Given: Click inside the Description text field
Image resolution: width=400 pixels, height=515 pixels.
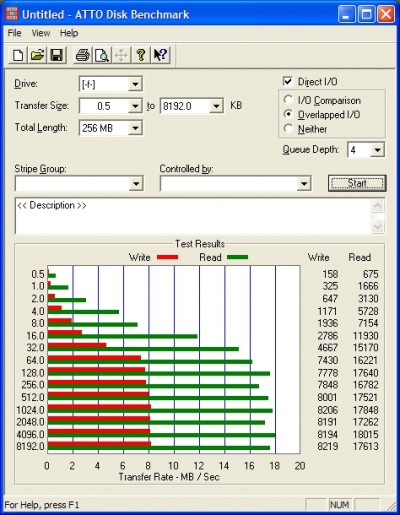Looking at the screenshot, I should (193, 216).
